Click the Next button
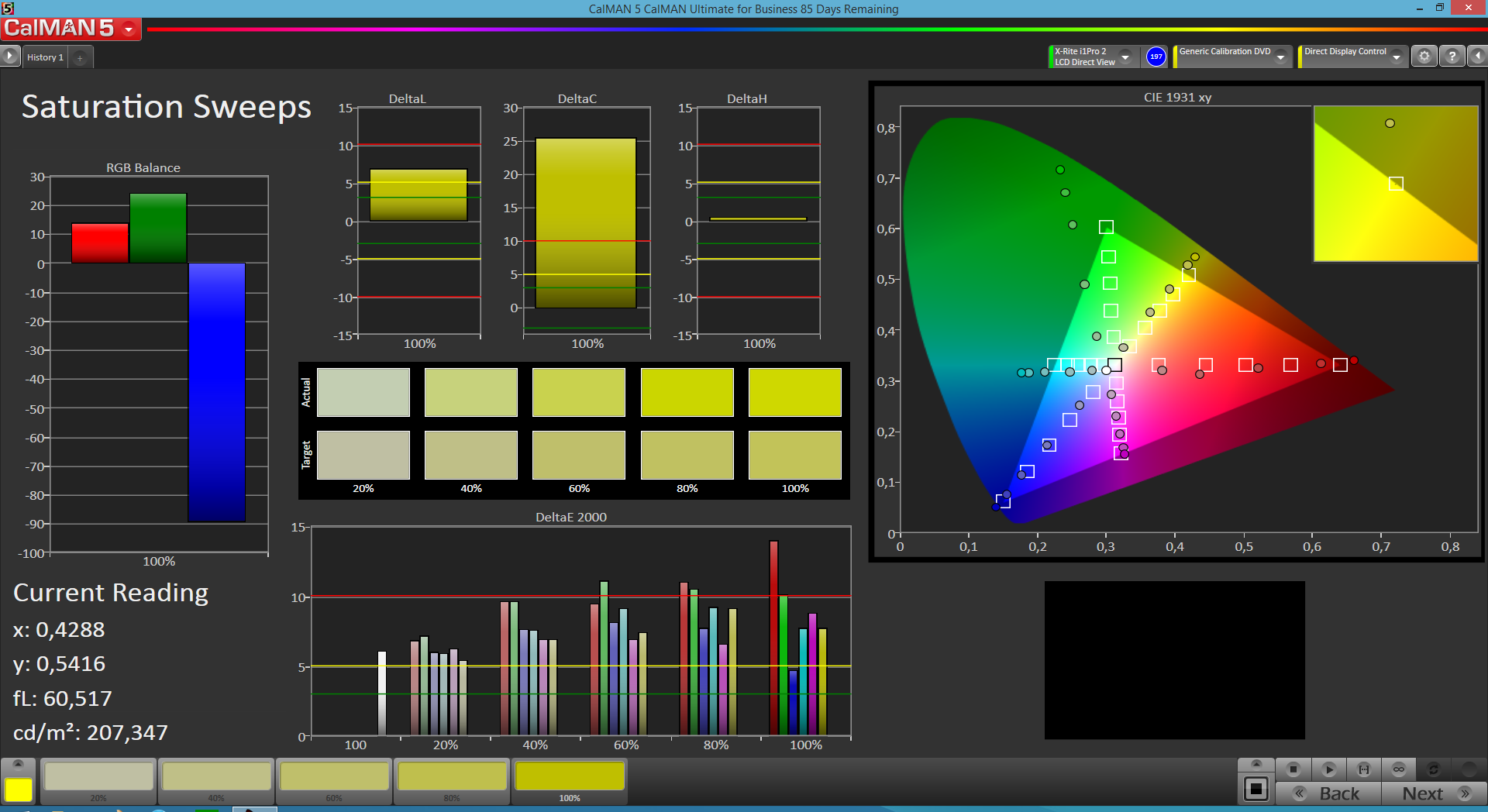Viewport: 1488px width, 812px height. click(x=1434, y=793)
